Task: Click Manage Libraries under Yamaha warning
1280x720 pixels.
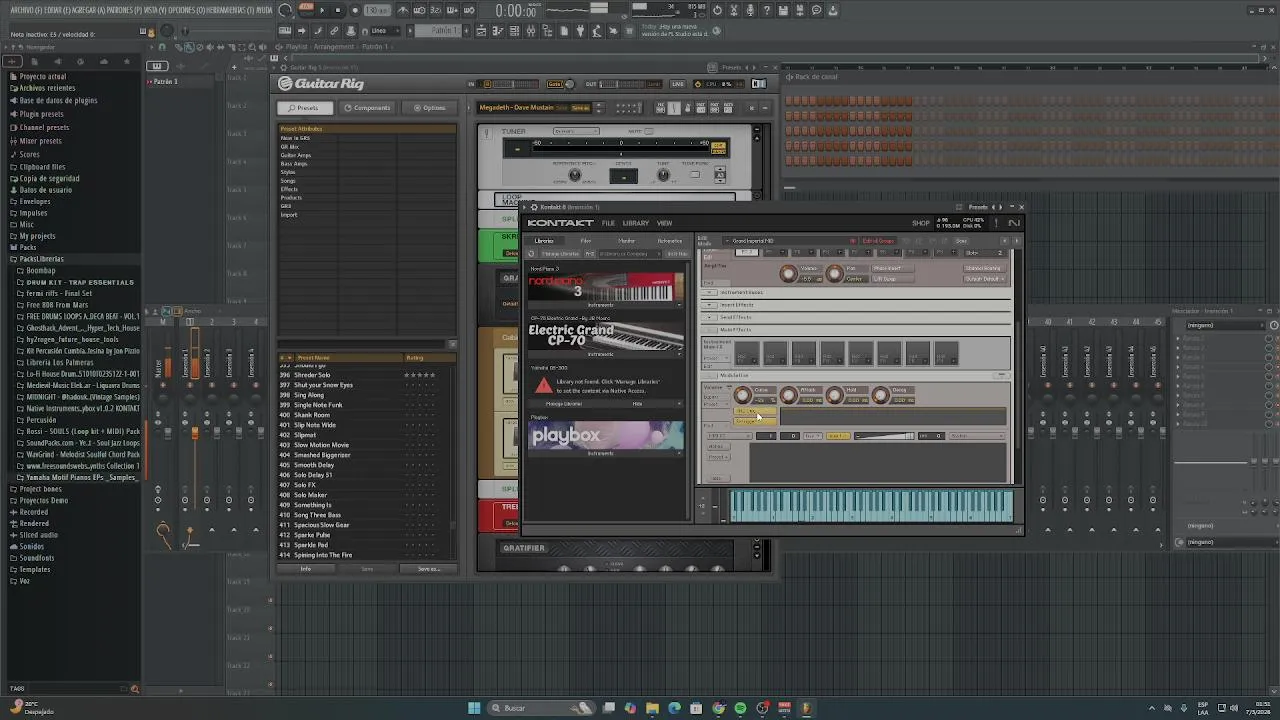Action: point(565,404)
